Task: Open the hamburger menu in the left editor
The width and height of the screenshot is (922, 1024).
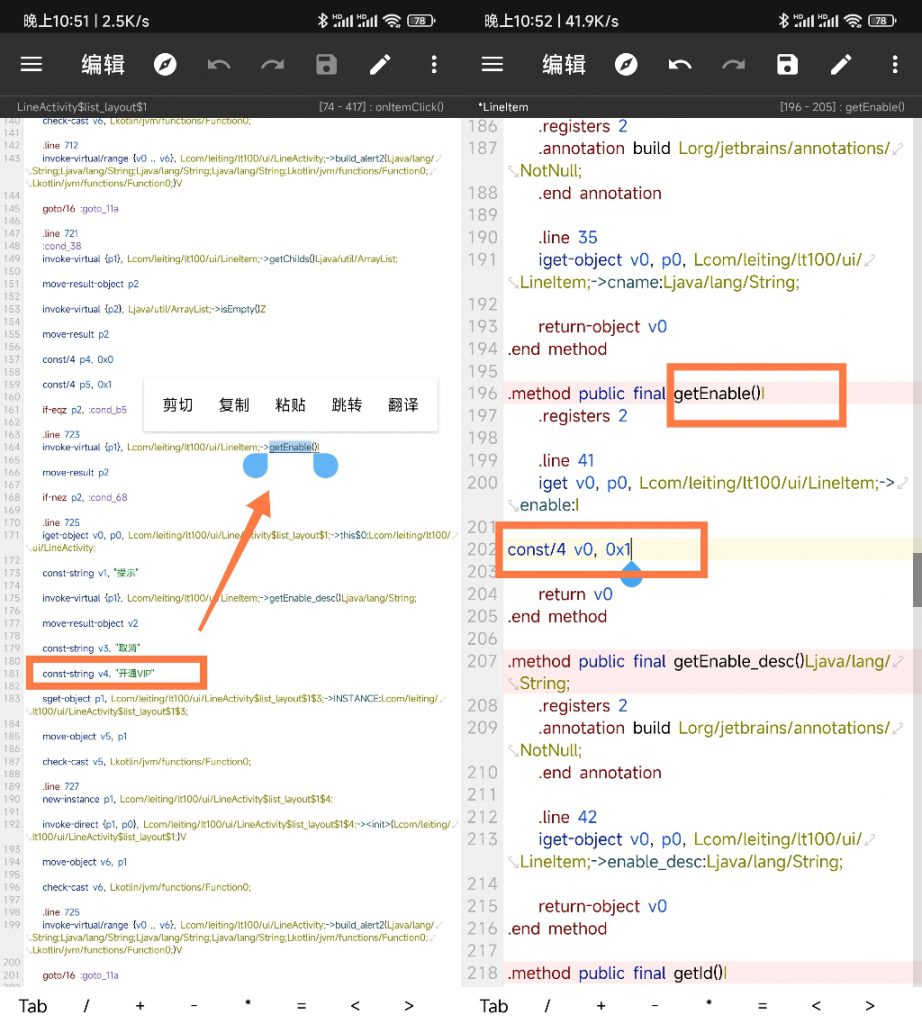Action: (x=32, y=65)
